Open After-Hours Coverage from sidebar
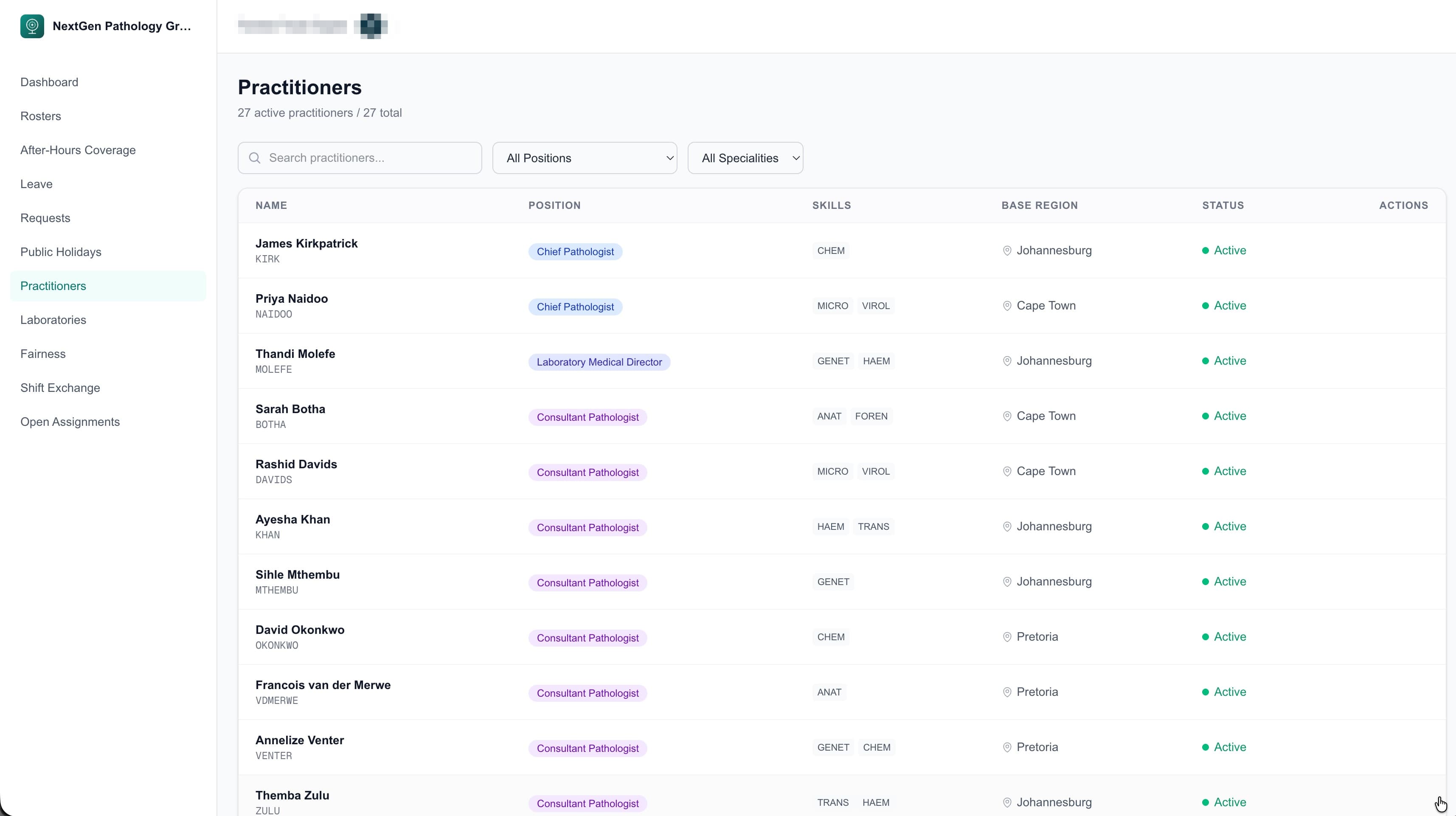The image size is (1456, 816). click(x=78, y=150)
